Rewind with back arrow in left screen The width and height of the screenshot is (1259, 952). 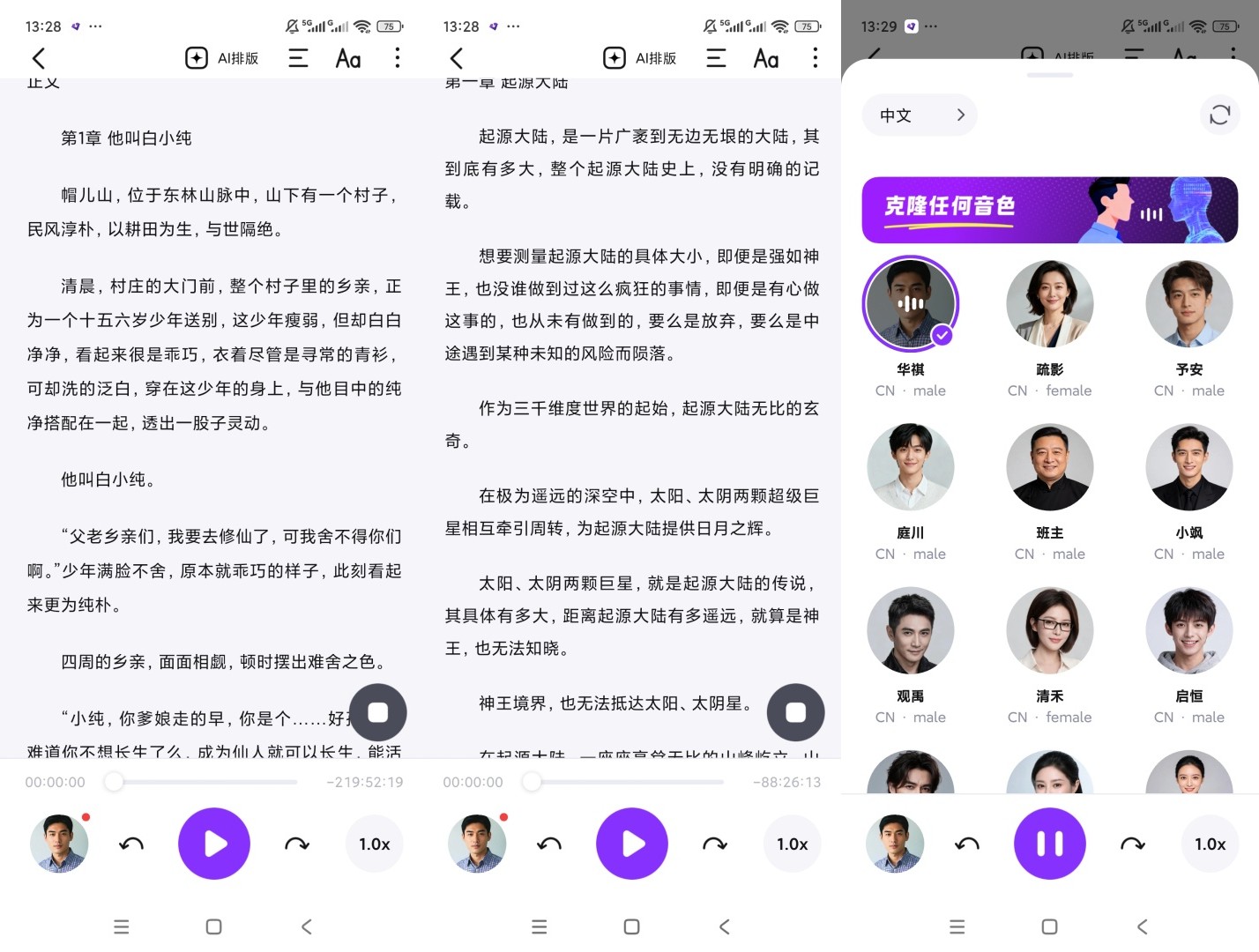click(x=131, y=844)
